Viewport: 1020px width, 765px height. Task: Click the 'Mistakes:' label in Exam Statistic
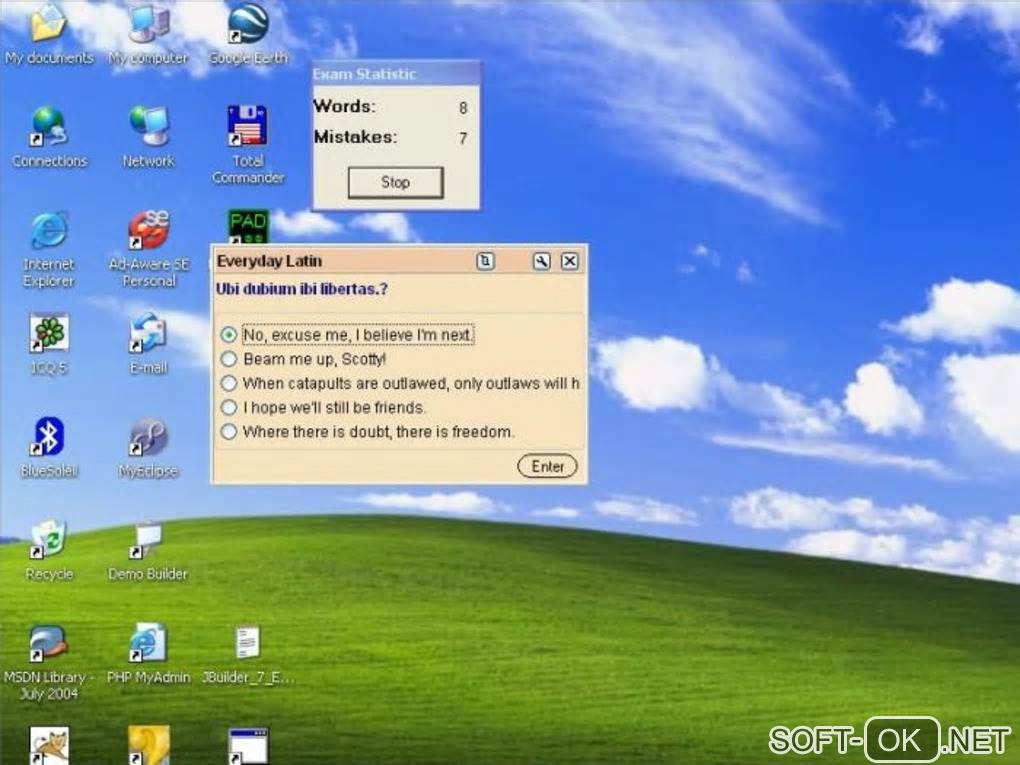[x=355, y=137]
